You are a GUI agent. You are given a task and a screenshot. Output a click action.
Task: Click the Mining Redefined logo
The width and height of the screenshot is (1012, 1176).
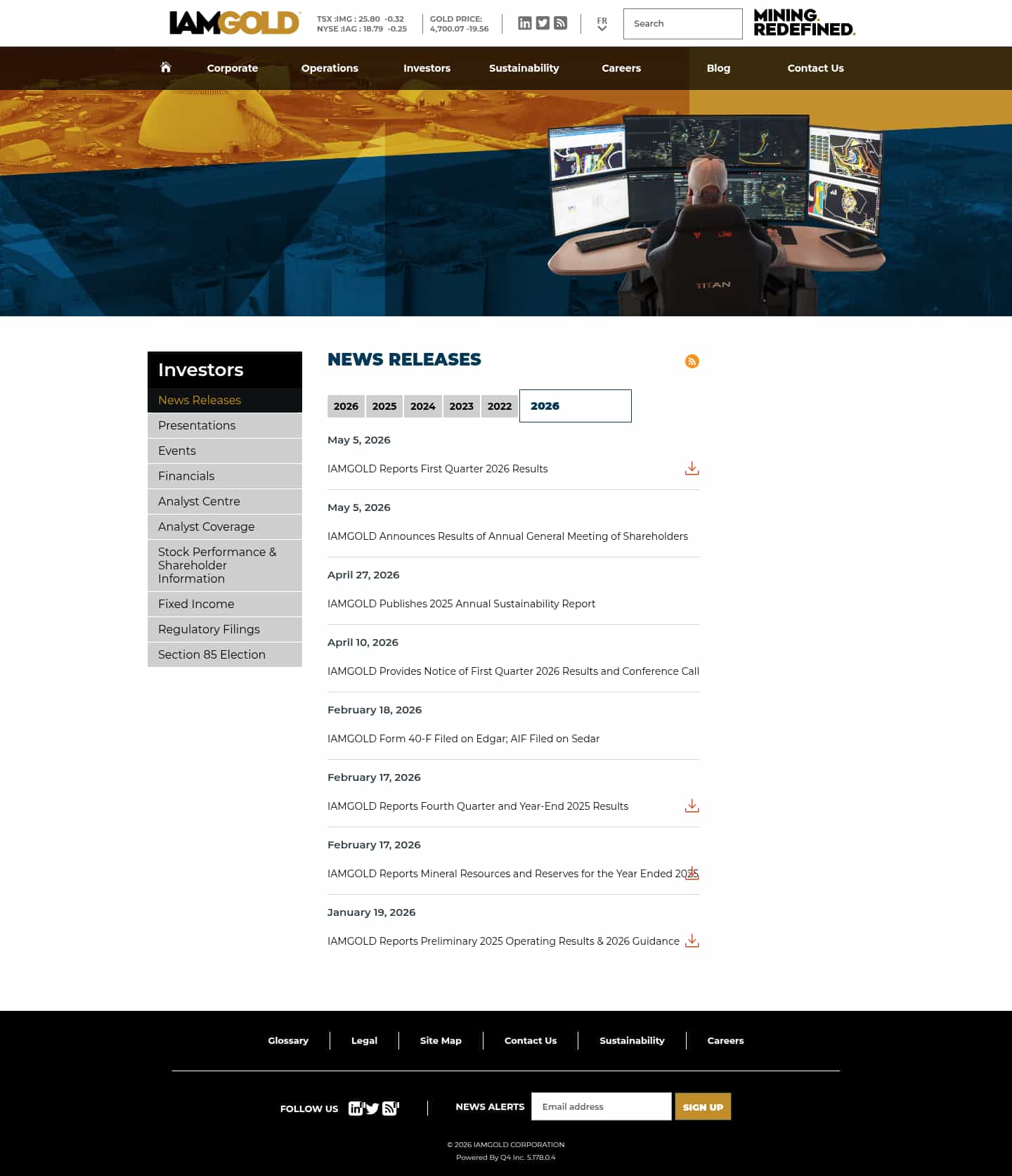click(805, 22)
